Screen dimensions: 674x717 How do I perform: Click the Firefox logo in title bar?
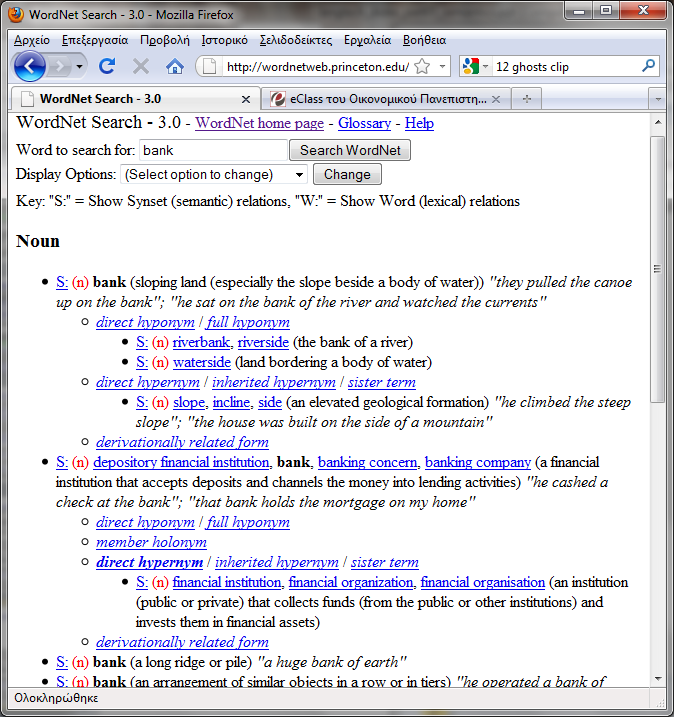(x=16, y=15)
